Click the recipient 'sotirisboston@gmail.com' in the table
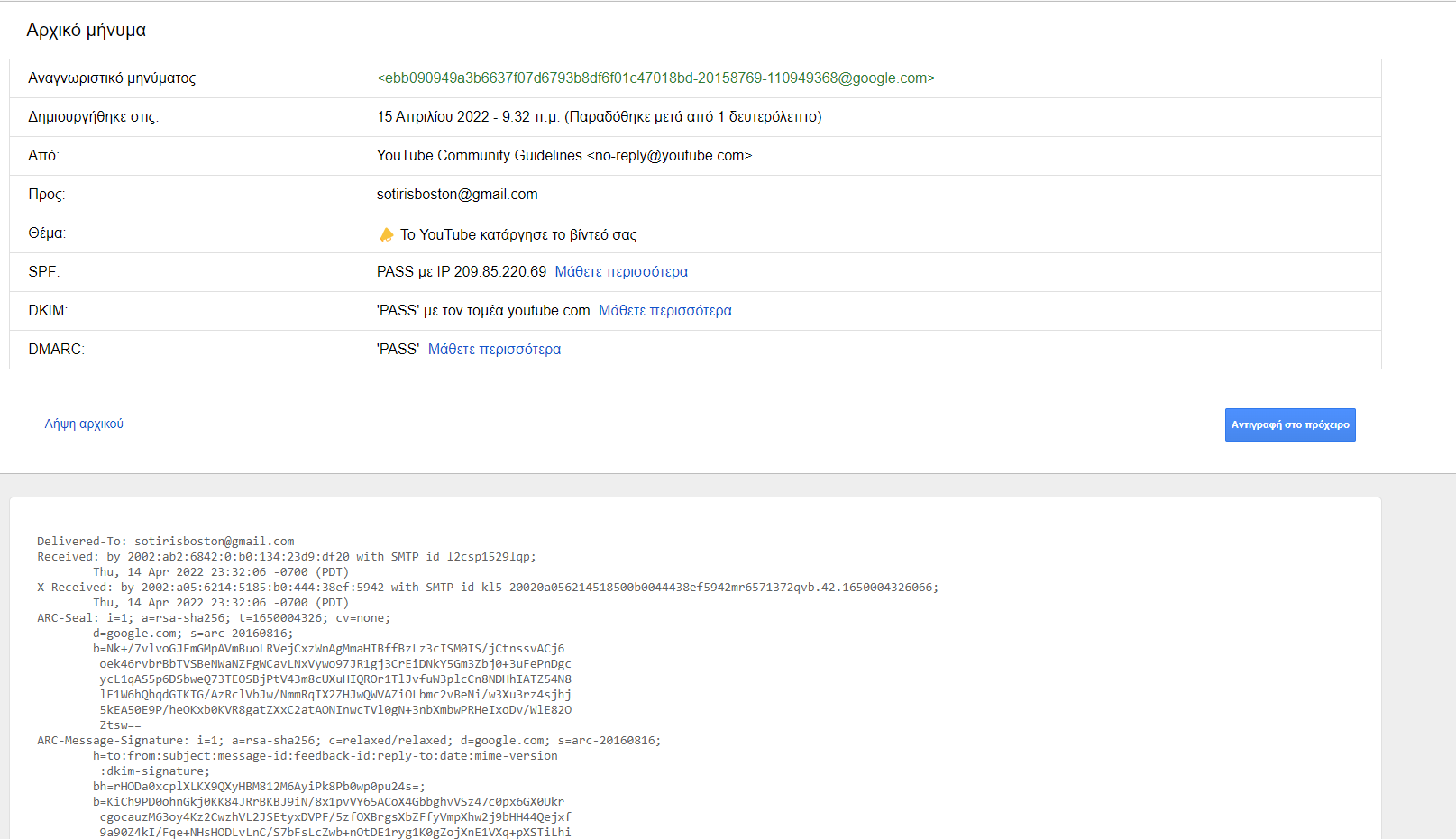The height and width of the screenshot is (839, 1456). click(x=457, y=194)
